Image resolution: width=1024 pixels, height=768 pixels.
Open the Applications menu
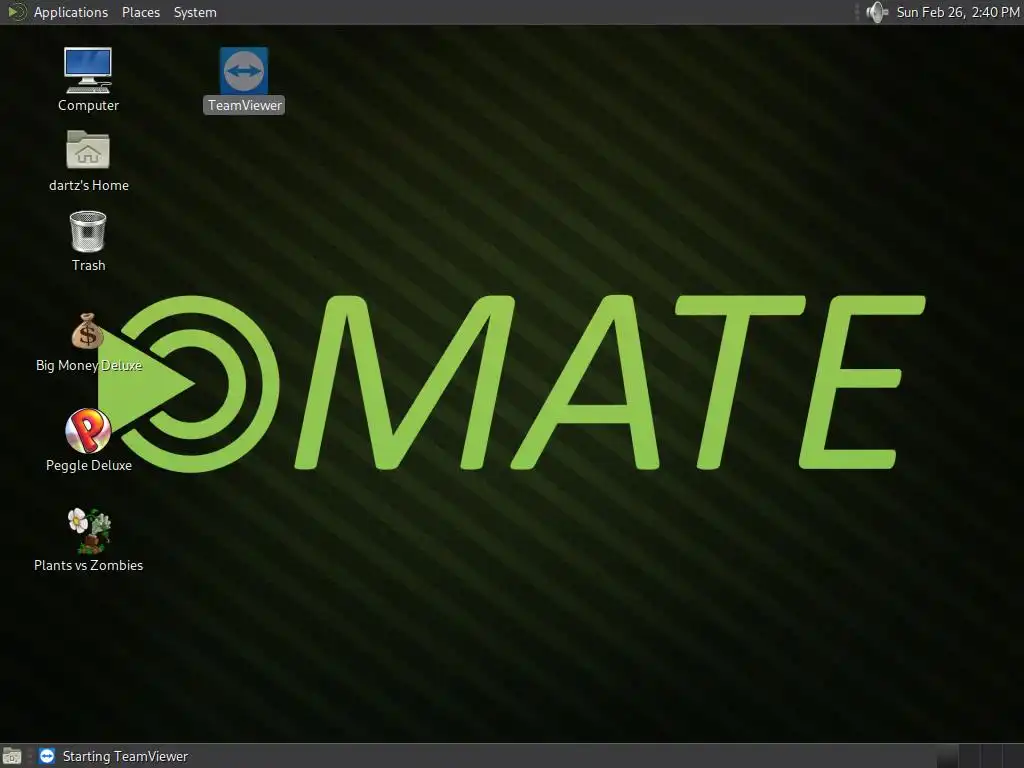[x=71, y=12]
